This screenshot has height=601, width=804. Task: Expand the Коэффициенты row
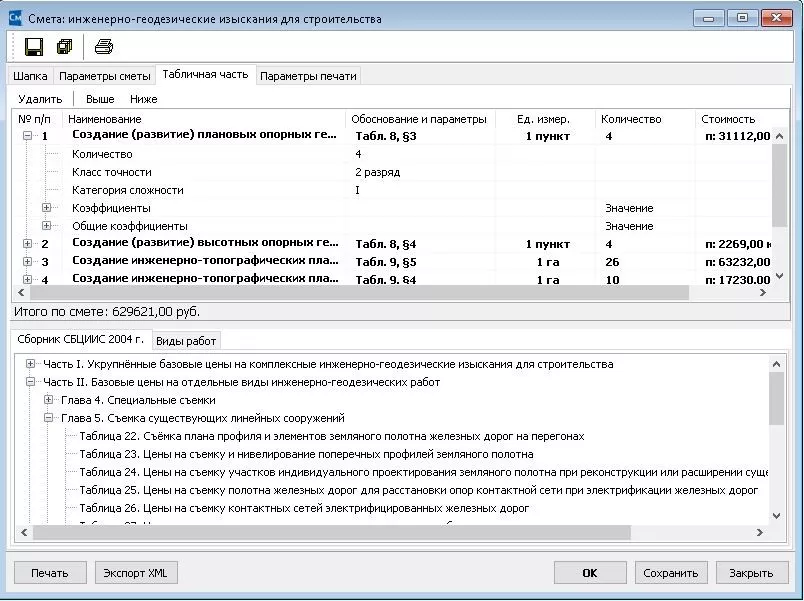[46, 208]
